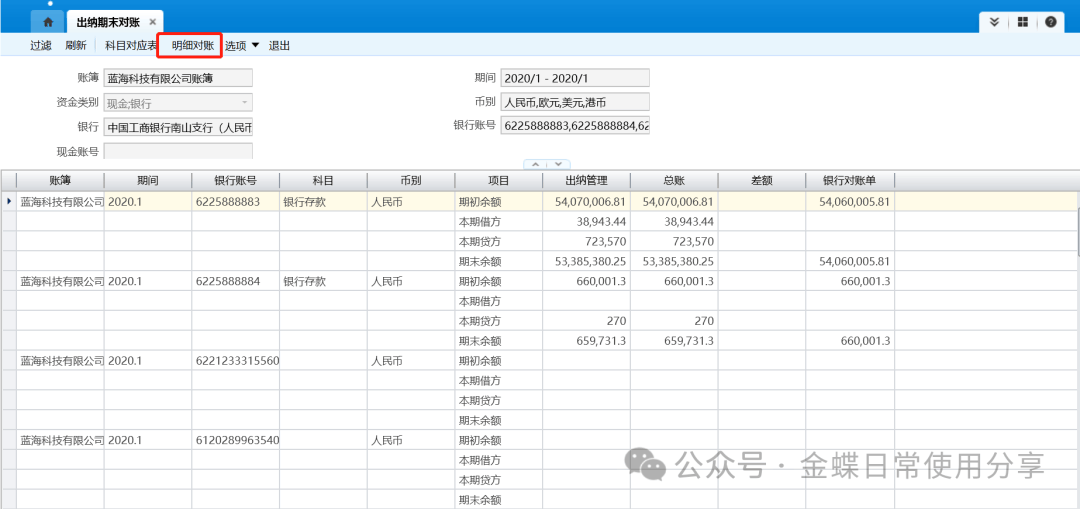Expand the 选项 dropdown menu
The height and width of the screenshot is (509, 1080).
tap(241, 45)
